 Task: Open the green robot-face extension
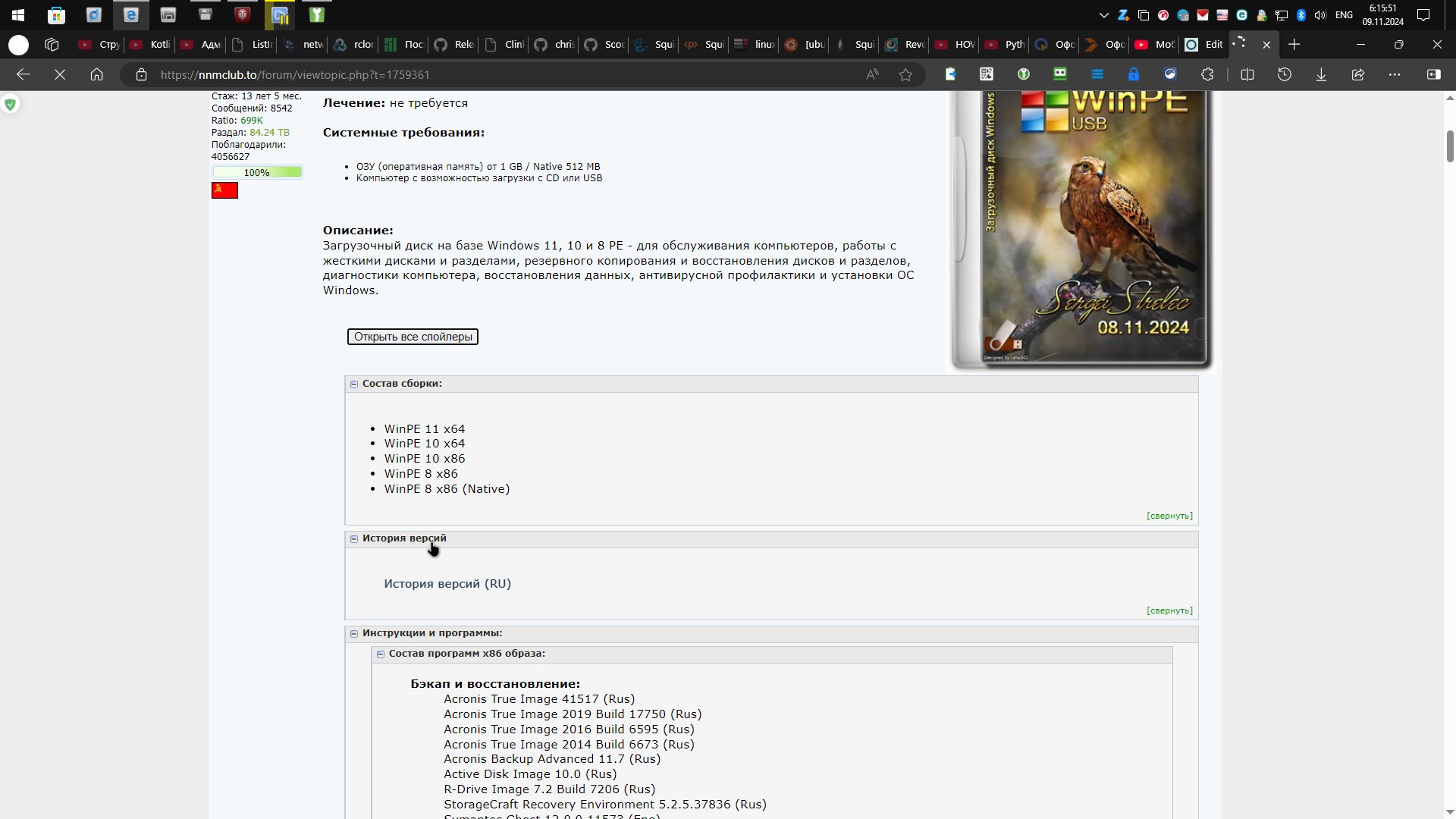click(x=1060, y=74)
